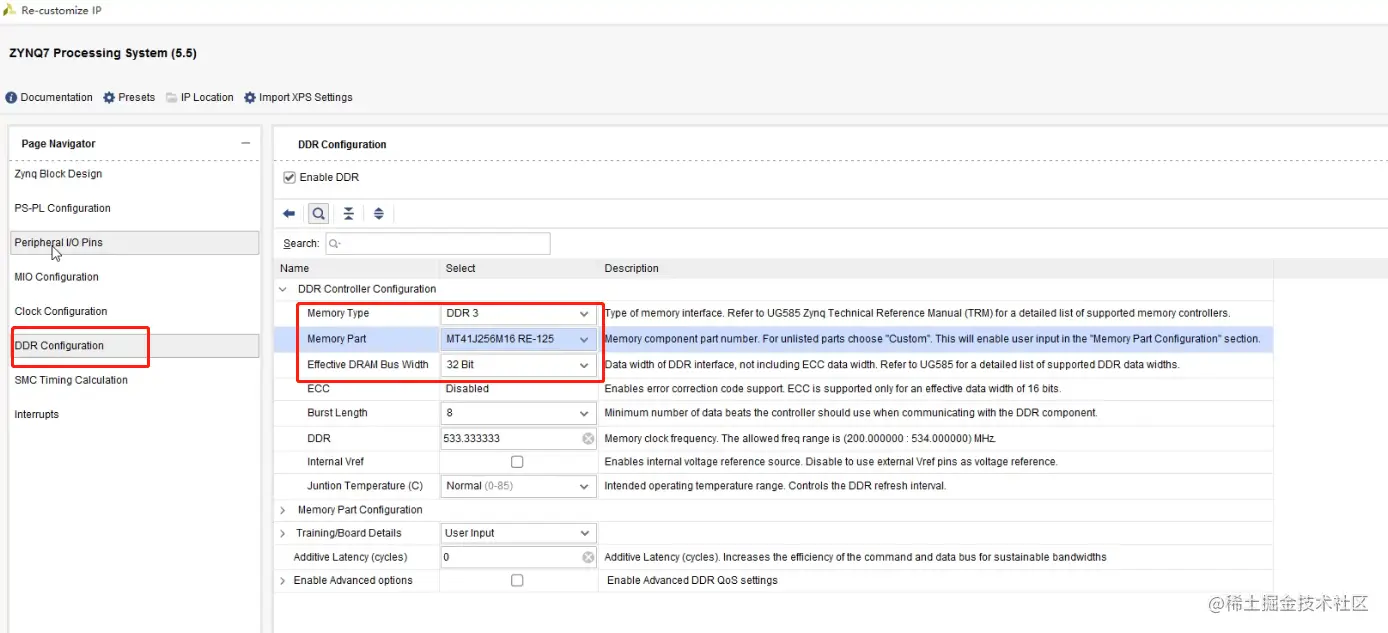Check Enable Advanced options checkbox

(x=517, y=580)
